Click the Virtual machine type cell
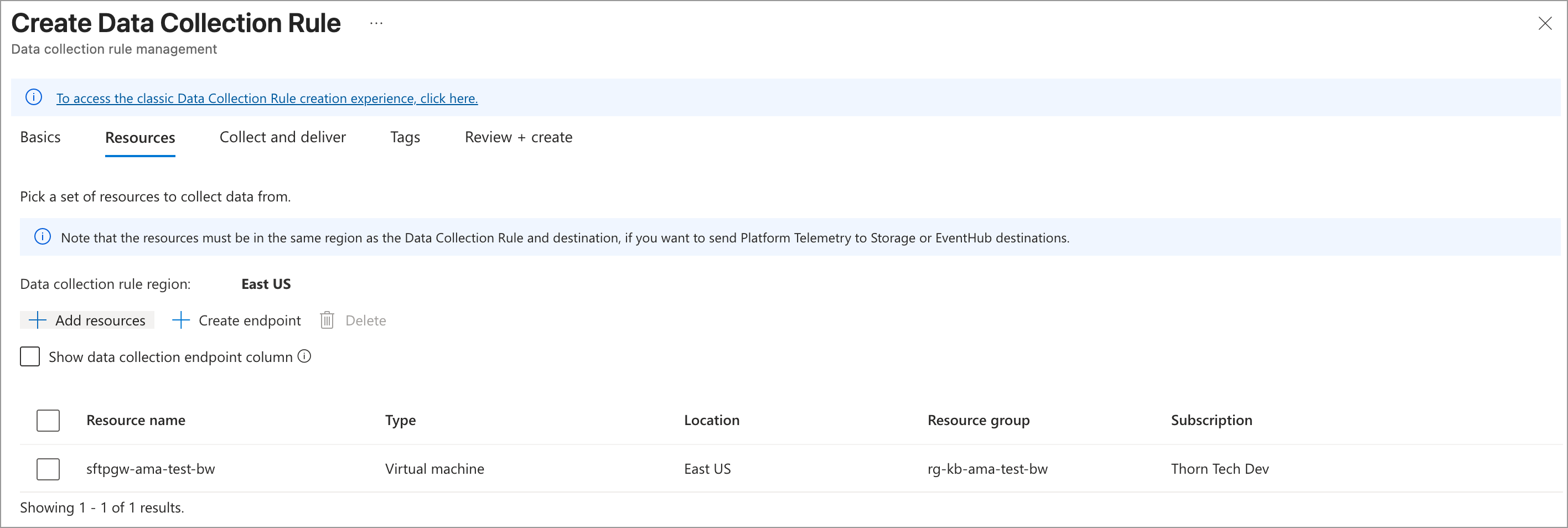 tap(434, 469)
